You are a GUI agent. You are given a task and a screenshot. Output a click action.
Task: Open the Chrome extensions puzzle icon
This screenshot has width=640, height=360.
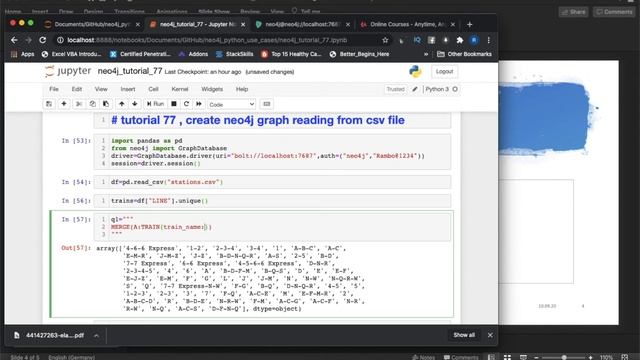coord(460,40)
